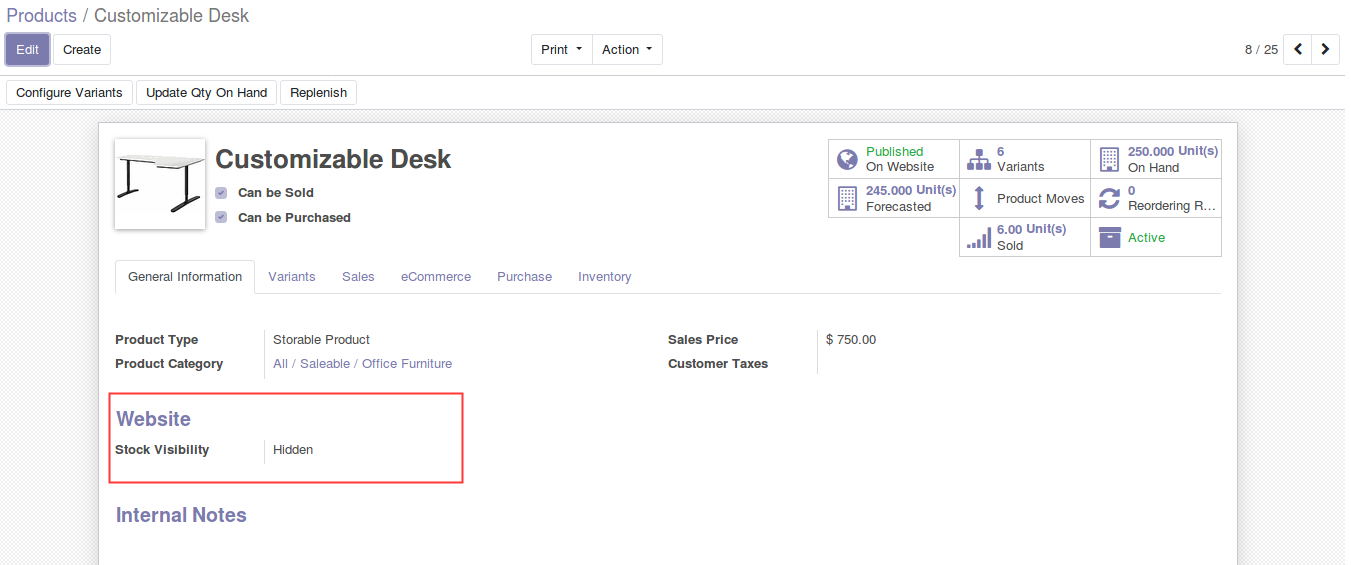Click the Customizable Desk product image

pos(160,184)
